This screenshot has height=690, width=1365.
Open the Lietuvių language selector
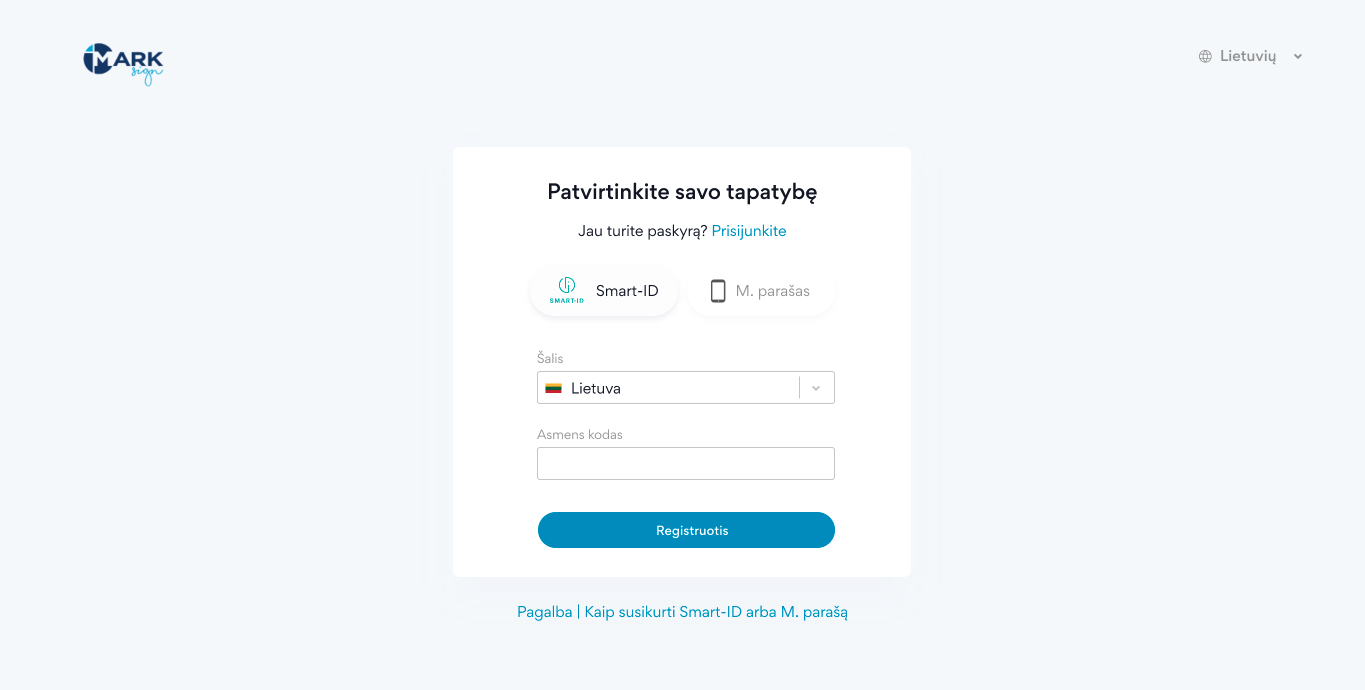coord(1247,57)
